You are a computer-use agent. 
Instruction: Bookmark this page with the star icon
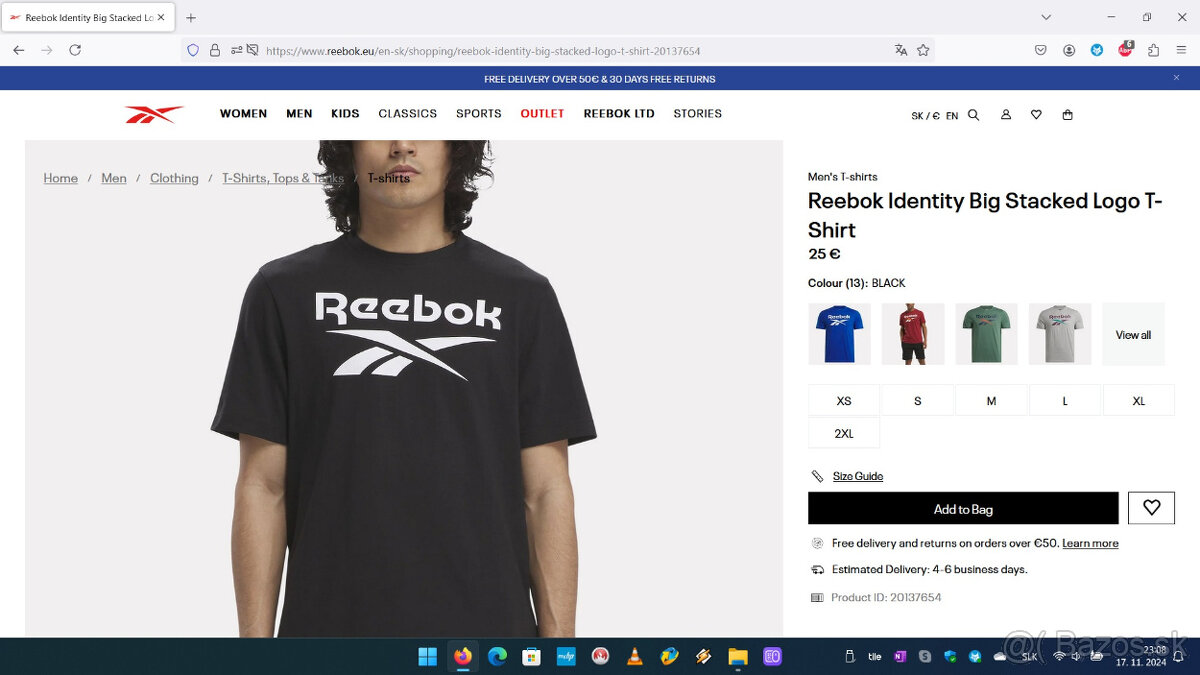[923, 50]
